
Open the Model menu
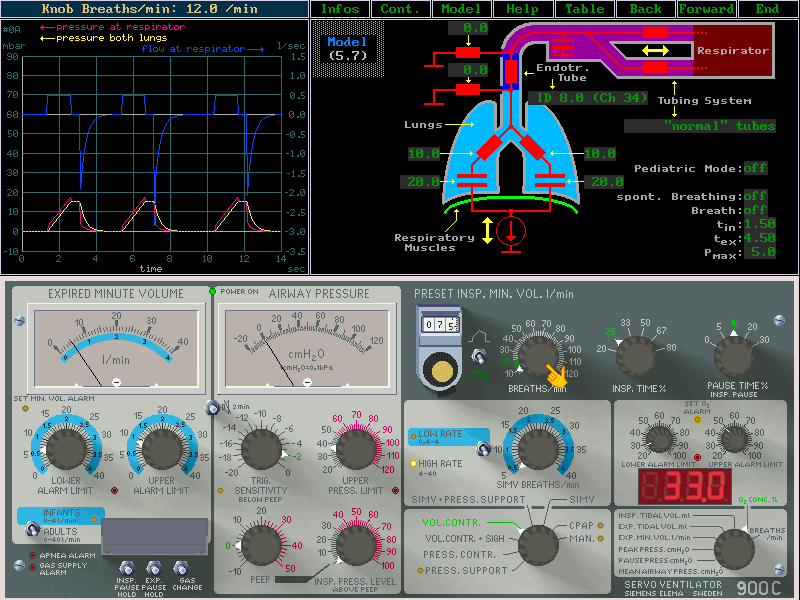461,9
